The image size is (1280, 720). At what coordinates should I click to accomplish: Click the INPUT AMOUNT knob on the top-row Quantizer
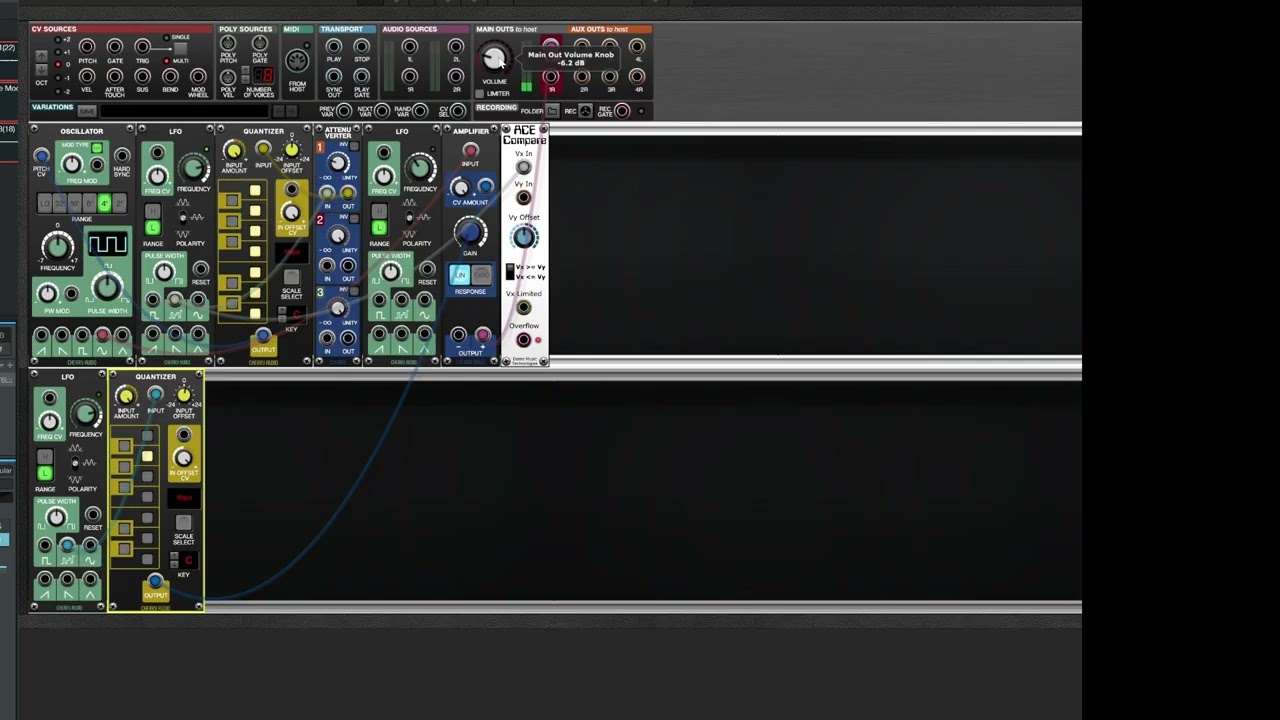(x=233, y=151)
